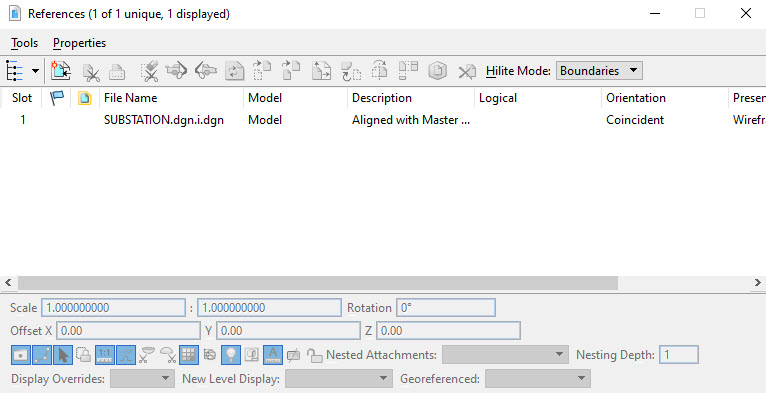
Task: Open the Properties menu
Action: [x=80, y=43]
